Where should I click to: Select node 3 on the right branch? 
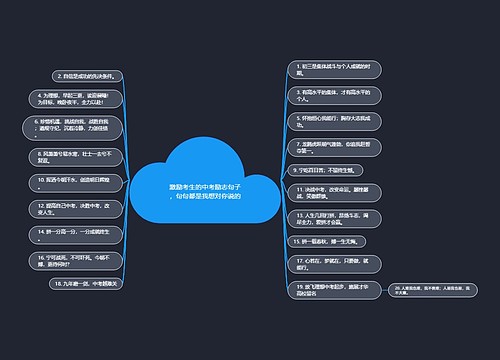click(x=334, y=96)
